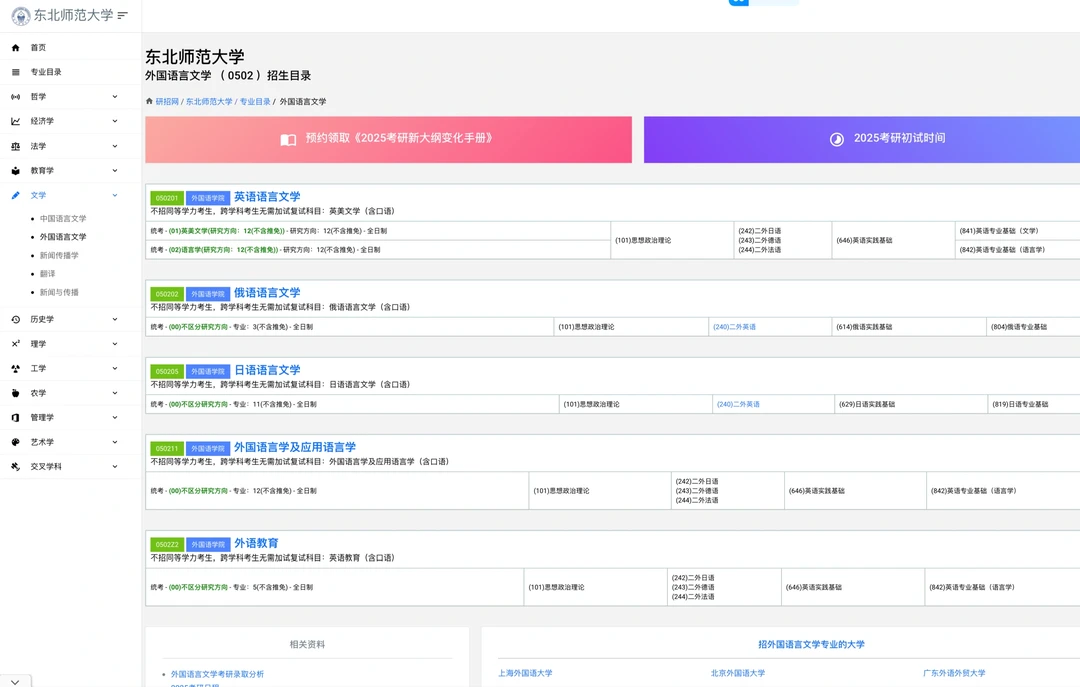Click the book icon on pink banner

coord(288,139)
